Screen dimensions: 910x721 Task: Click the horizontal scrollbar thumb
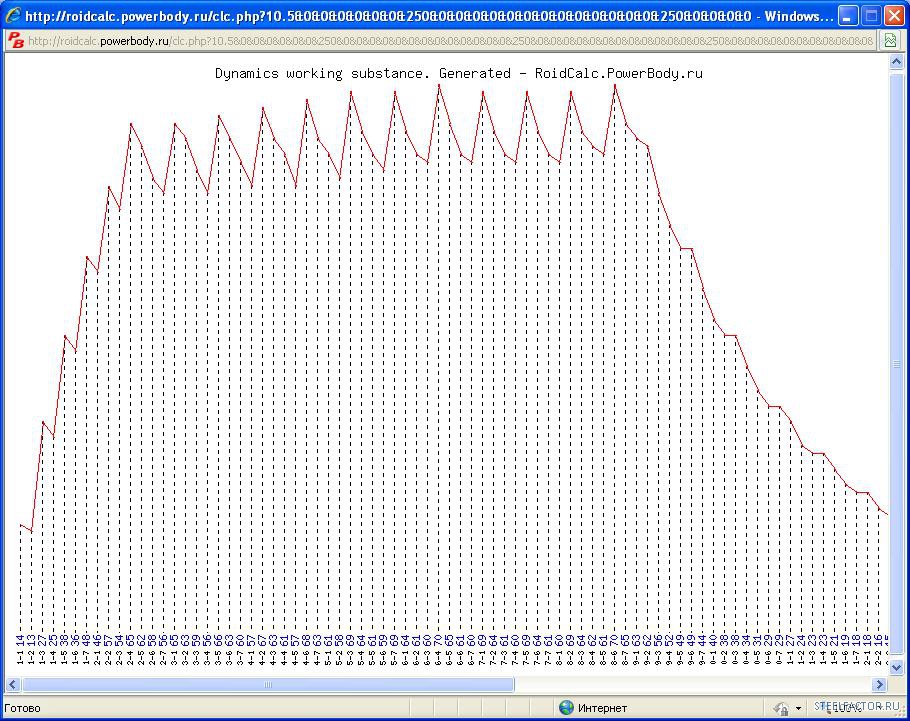coord(268,685)
